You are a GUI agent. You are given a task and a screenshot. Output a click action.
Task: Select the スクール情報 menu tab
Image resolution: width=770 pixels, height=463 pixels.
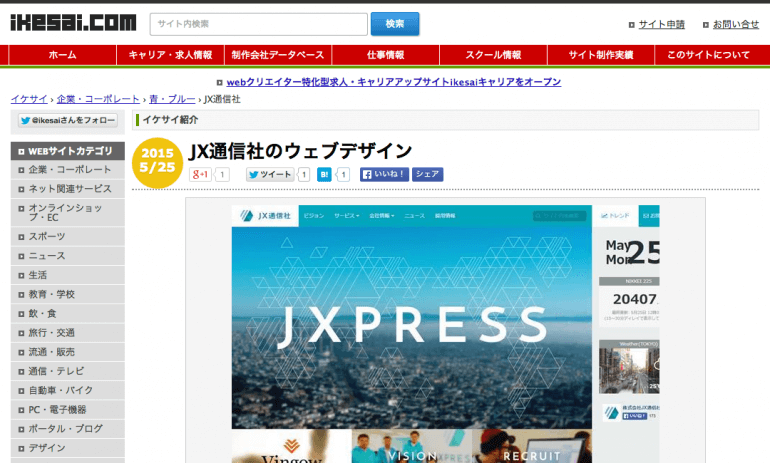[493, 55]
